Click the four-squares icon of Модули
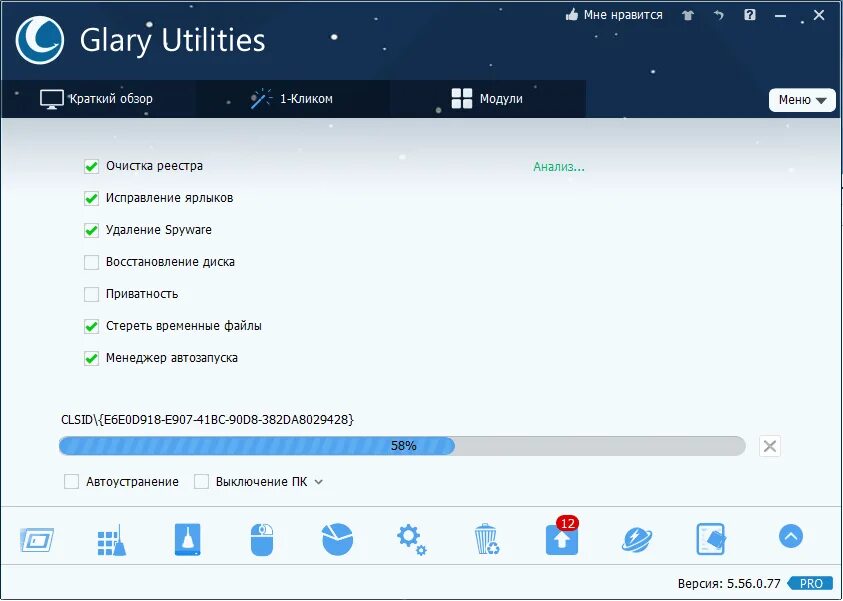This screenshot has height=601, width=843. click(462, 99)
